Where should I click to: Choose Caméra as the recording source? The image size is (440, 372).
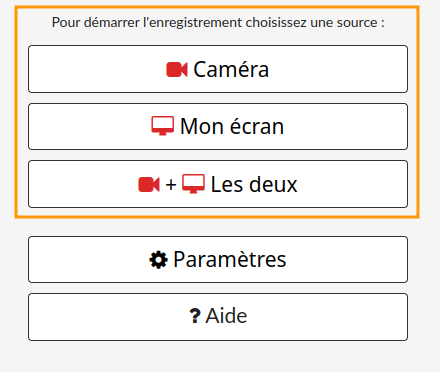coord(218,69)
